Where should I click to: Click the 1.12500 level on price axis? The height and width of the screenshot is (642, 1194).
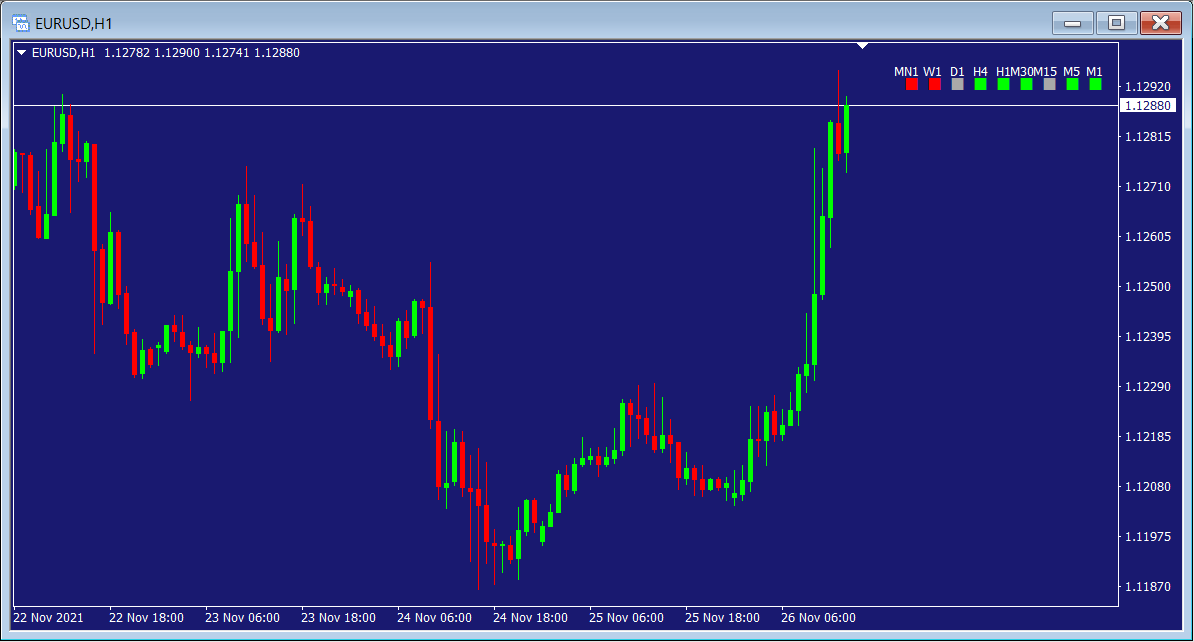(x=1147, y=287)
